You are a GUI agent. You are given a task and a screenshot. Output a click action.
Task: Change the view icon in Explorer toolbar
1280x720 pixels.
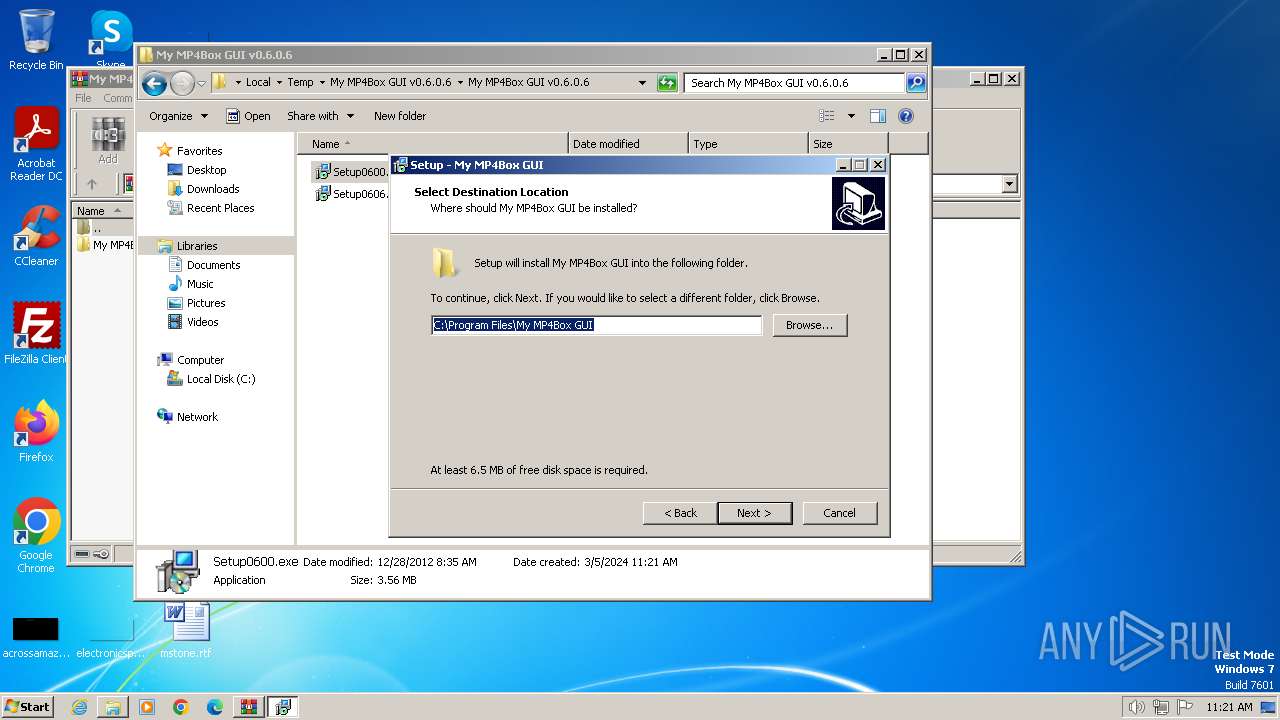(x=827, y=116)
